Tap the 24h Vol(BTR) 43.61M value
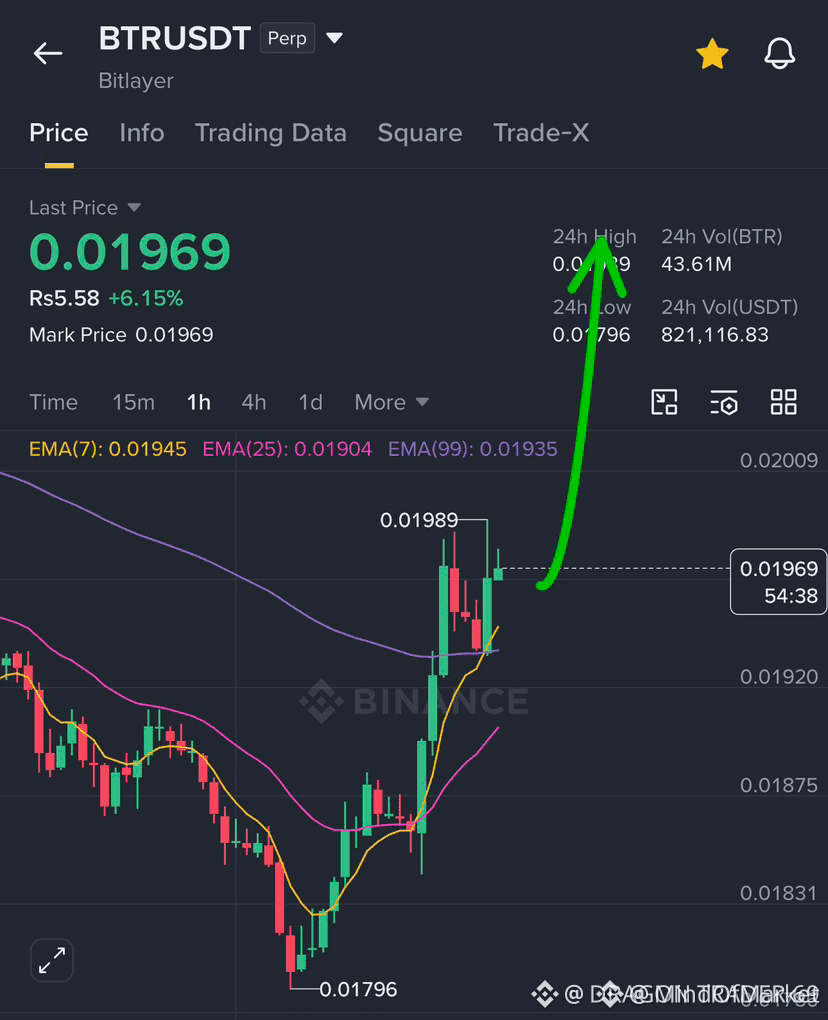Screen dimensions: 828x1020 tap(697, 264)
